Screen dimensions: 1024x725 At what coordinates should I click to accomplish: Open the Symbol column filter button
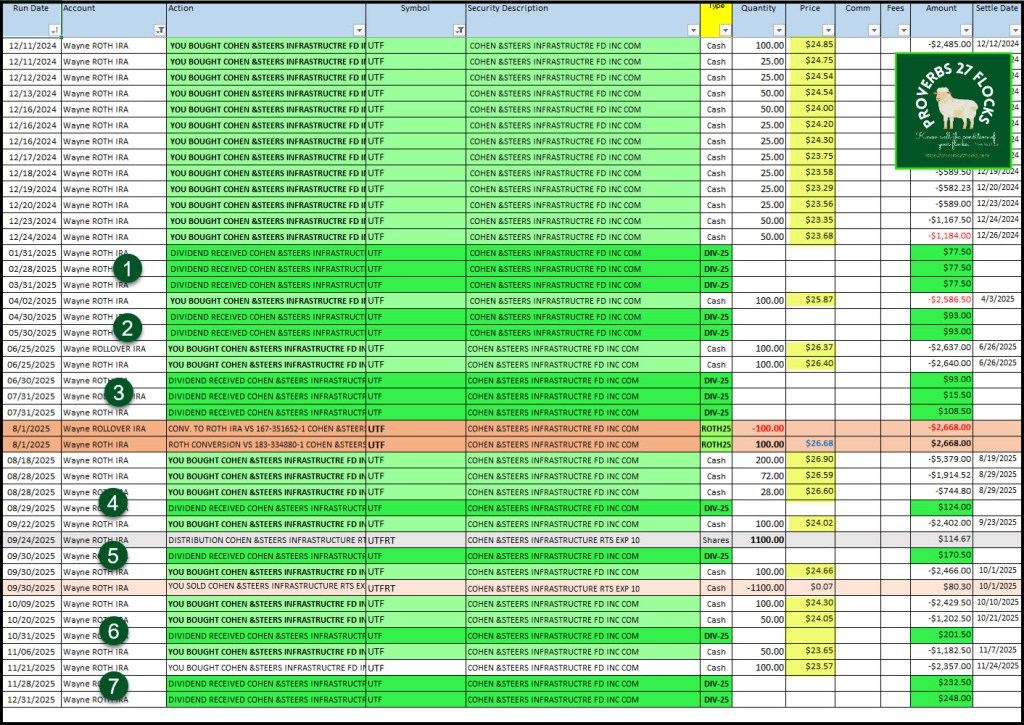(x=458, y=31)
